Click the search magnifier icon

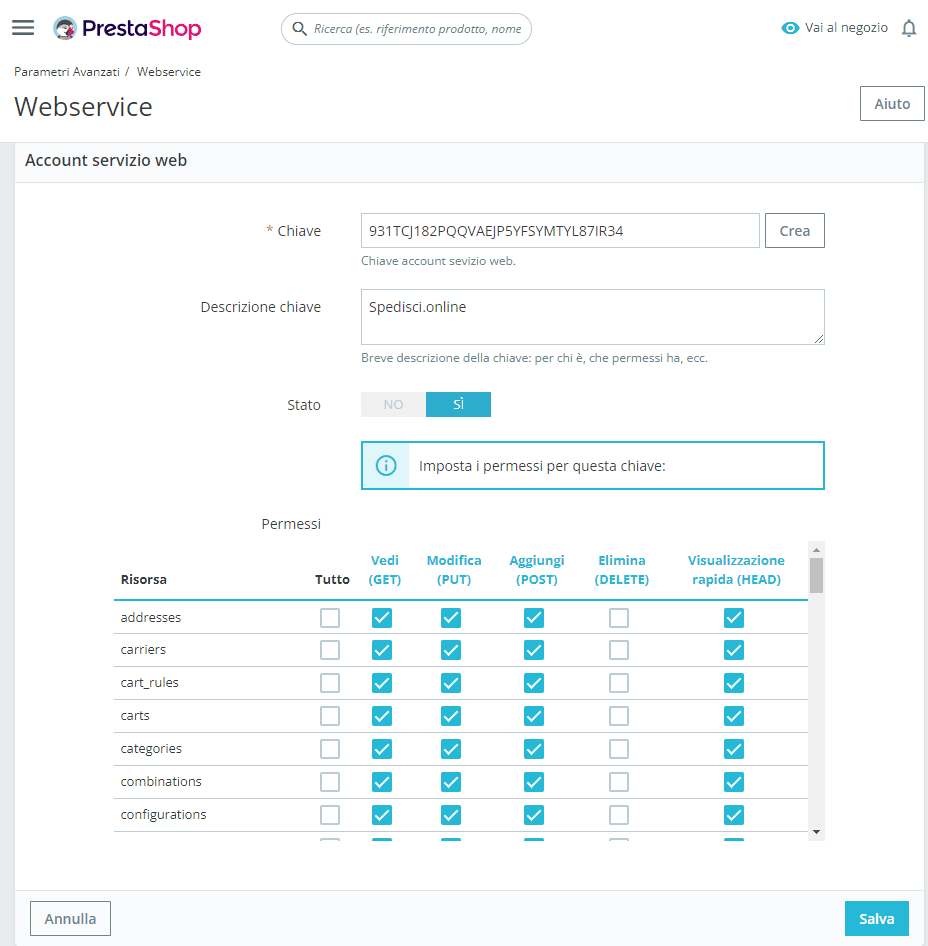[x=300, y=29]
